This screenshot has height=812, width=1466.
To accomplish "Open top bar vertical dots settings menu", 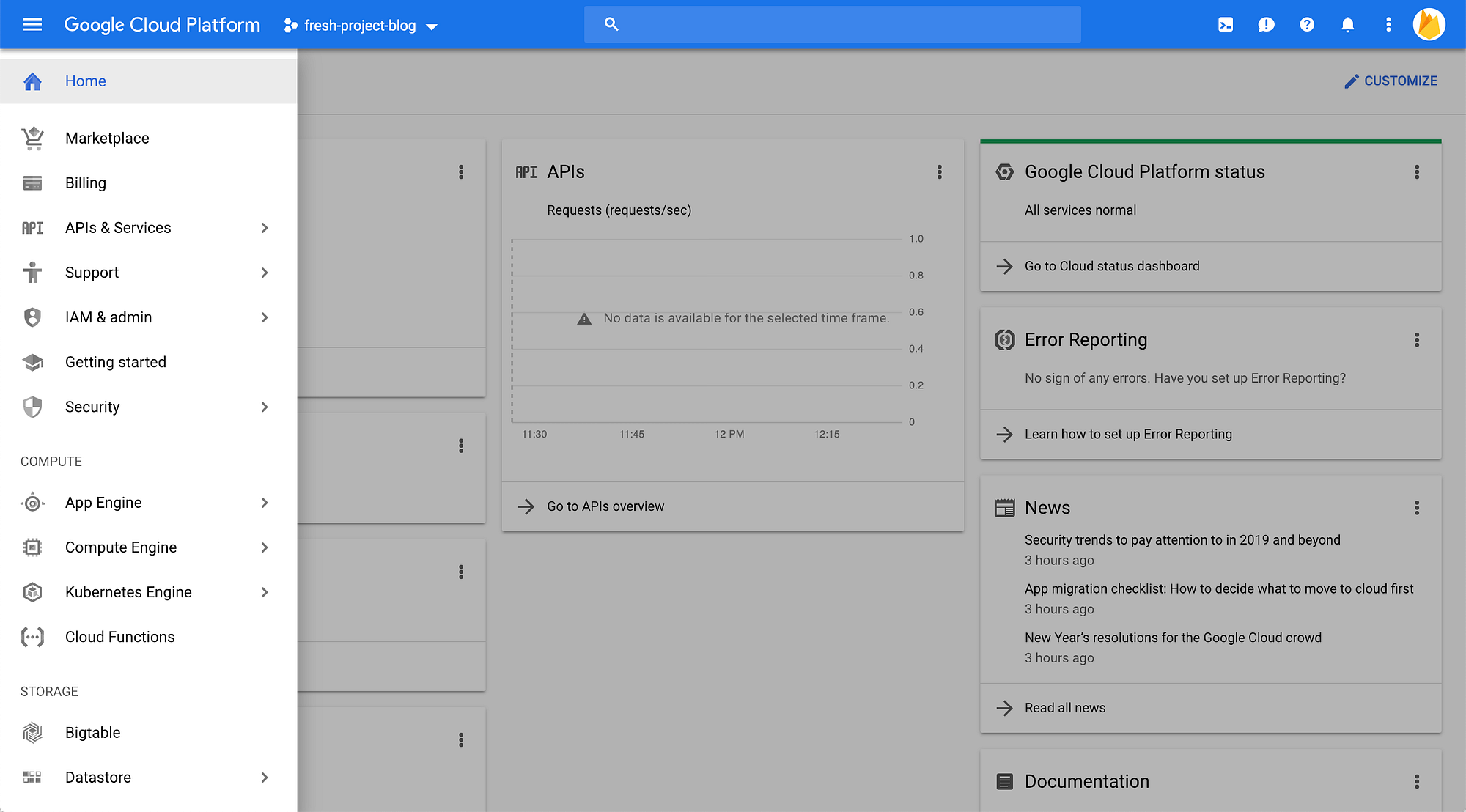I will [x=1388, y=25].
